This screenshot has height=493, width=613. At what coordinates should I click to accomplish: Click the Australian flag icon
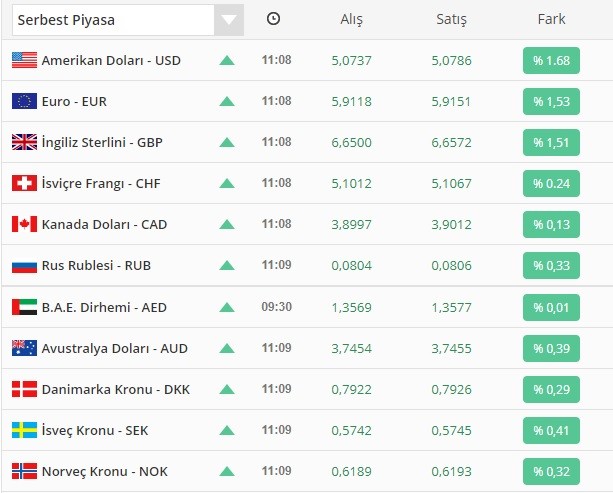click(24, 348)
